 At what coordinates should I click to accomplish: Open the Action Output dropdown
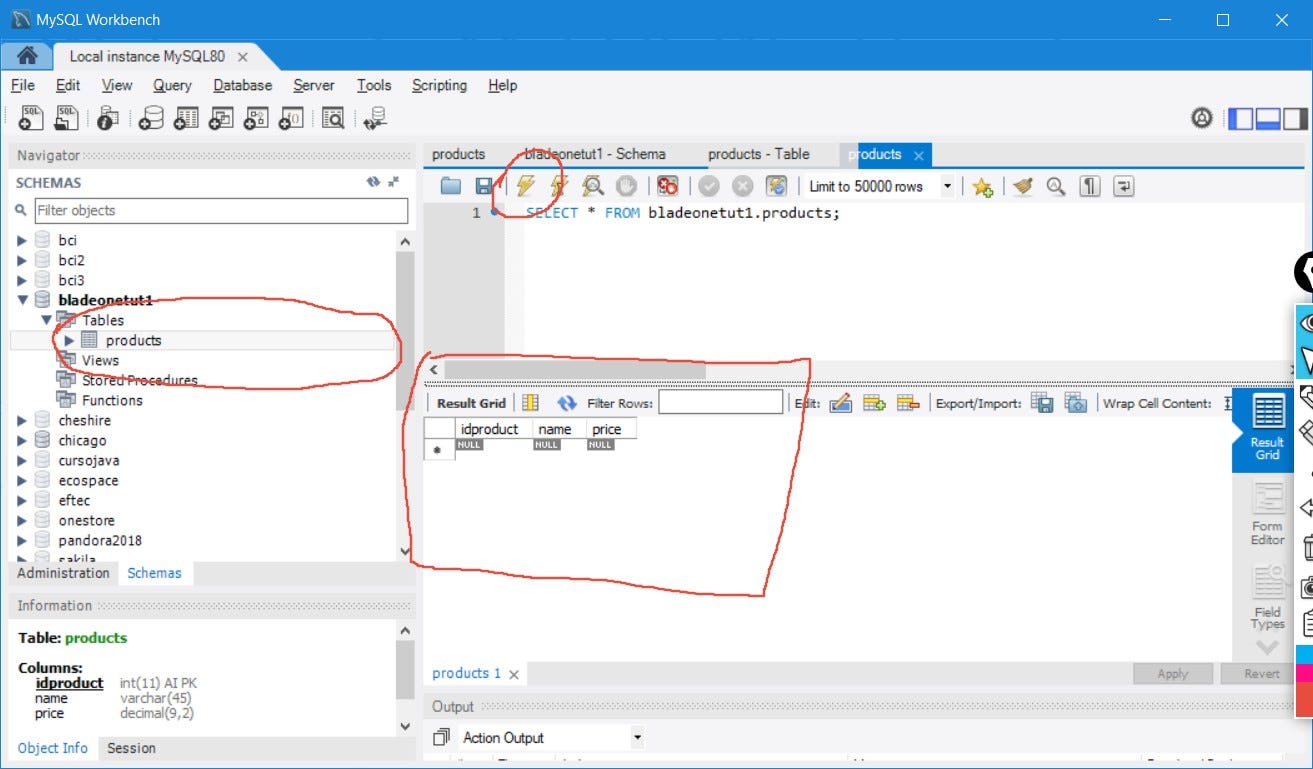click(x=551, y=737)
